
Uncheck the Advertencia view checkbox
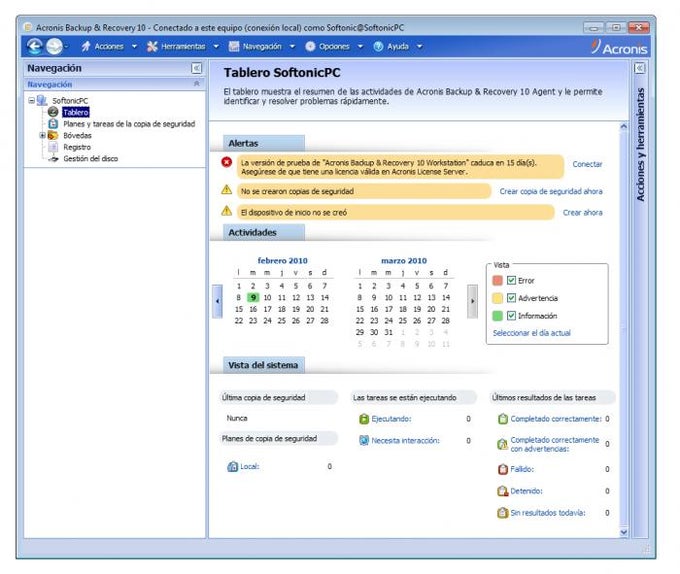tap(511, 298)
